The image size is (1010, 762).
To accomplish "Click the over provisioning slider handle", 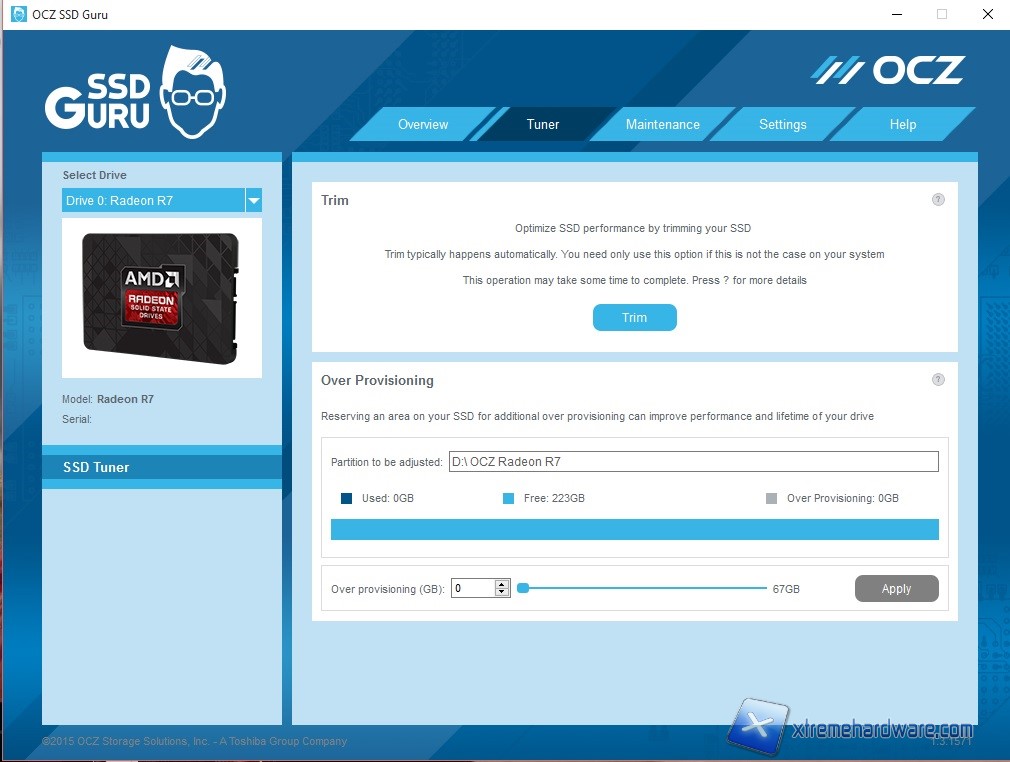I will [x=522, y=589].
